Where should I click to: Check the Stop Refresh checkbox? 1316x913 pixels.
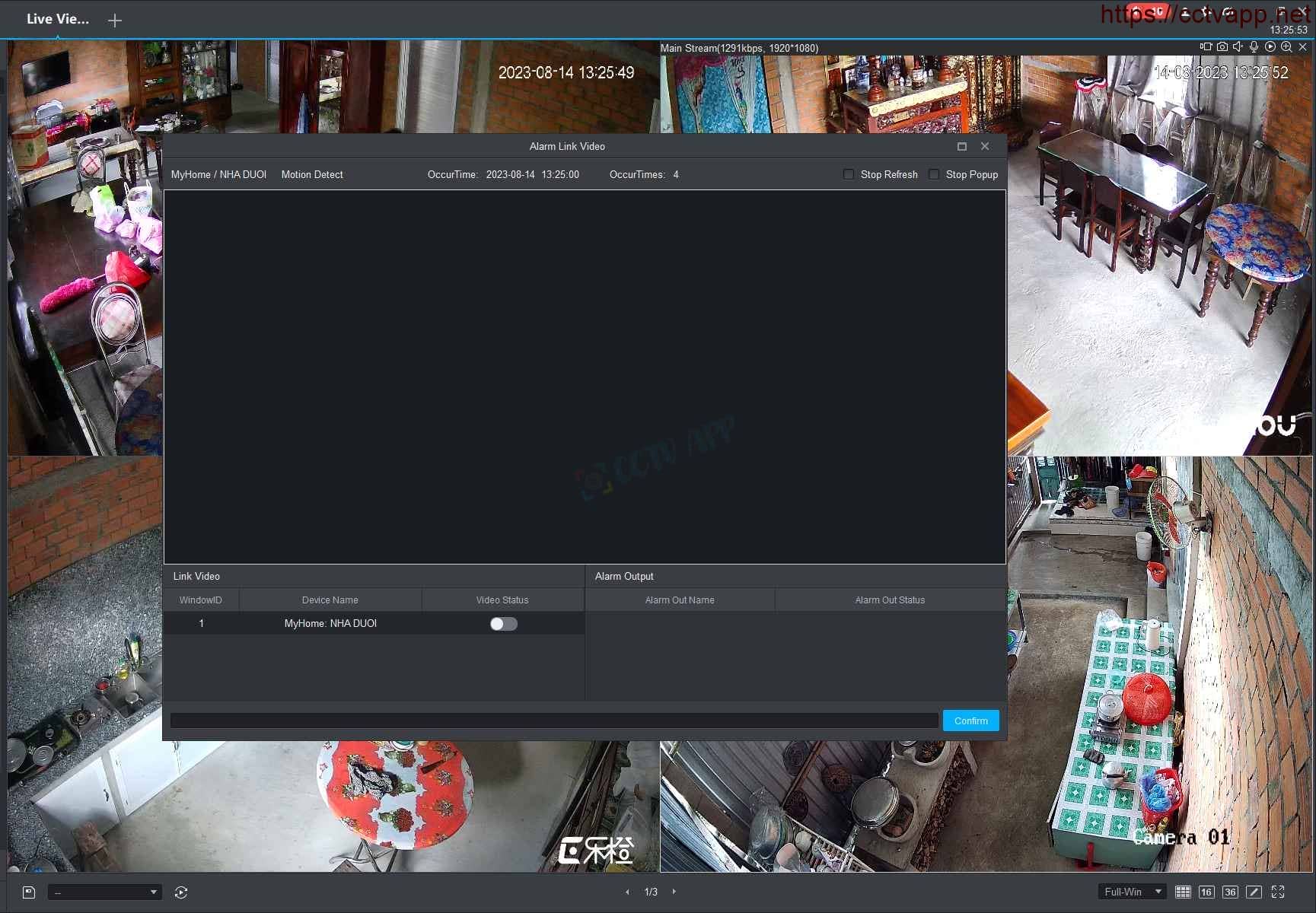(849, 174)
